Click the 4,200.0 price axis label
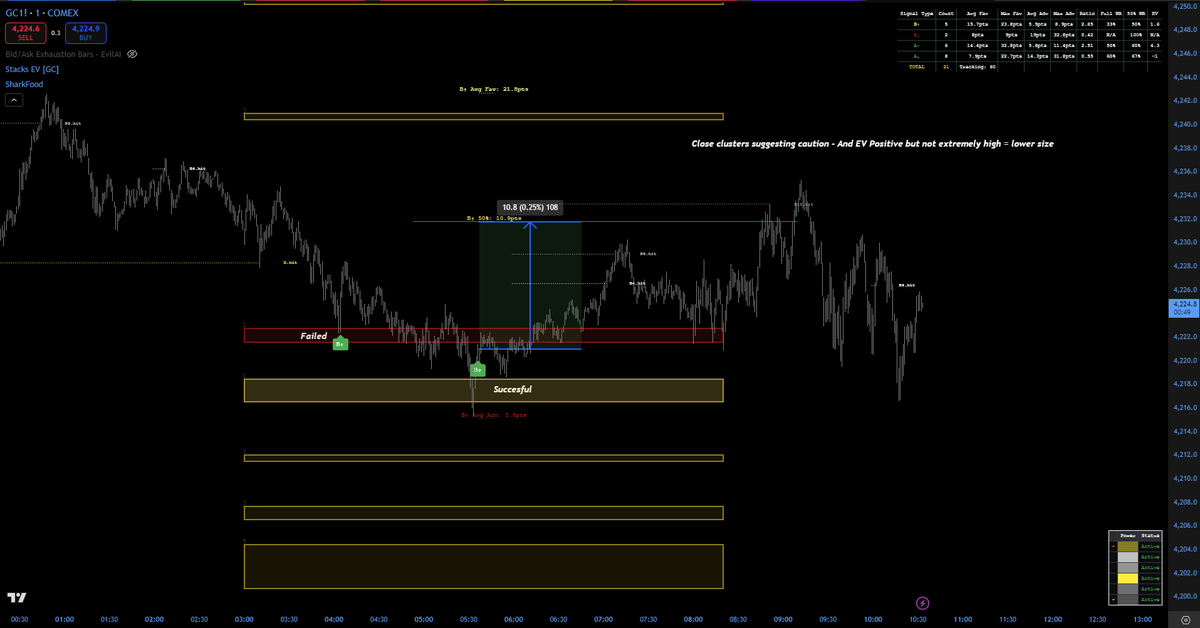1200x628 pixels. (x=1183, y=597)
